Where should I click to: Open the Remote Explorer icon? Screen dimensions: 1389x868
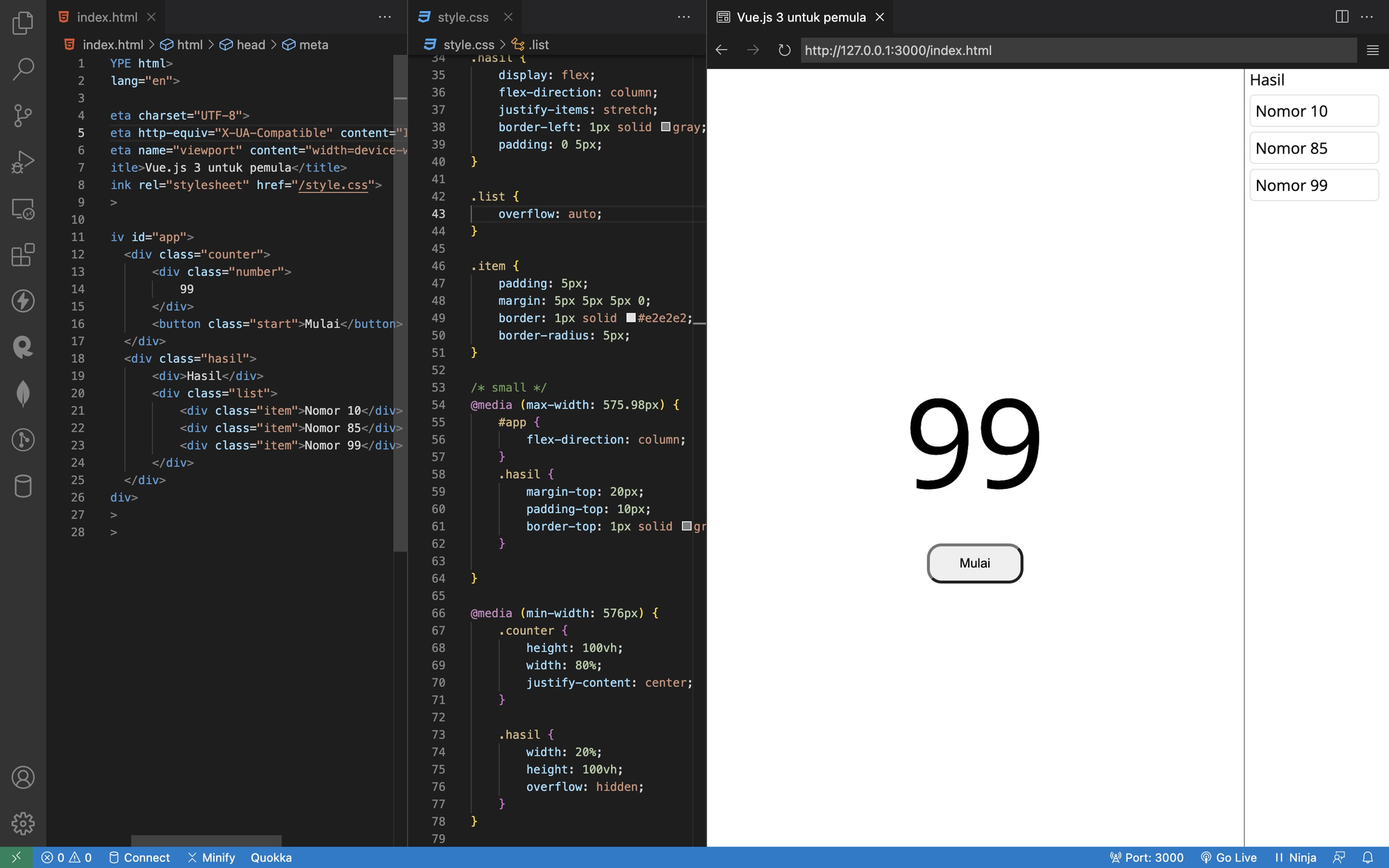coord(23,208)
